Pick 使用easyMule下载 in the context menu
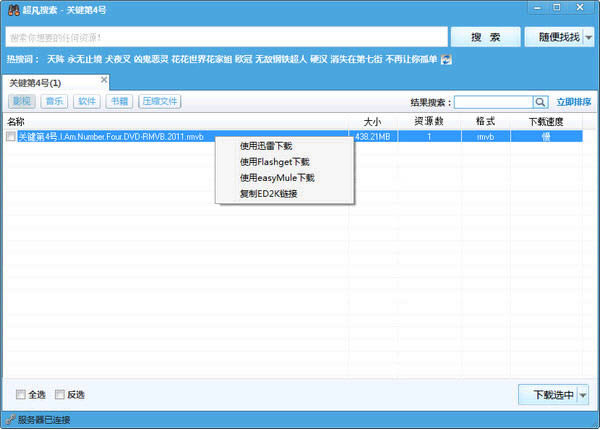Image resolution: width=600 pixels, height=430 pixels. 277,177
